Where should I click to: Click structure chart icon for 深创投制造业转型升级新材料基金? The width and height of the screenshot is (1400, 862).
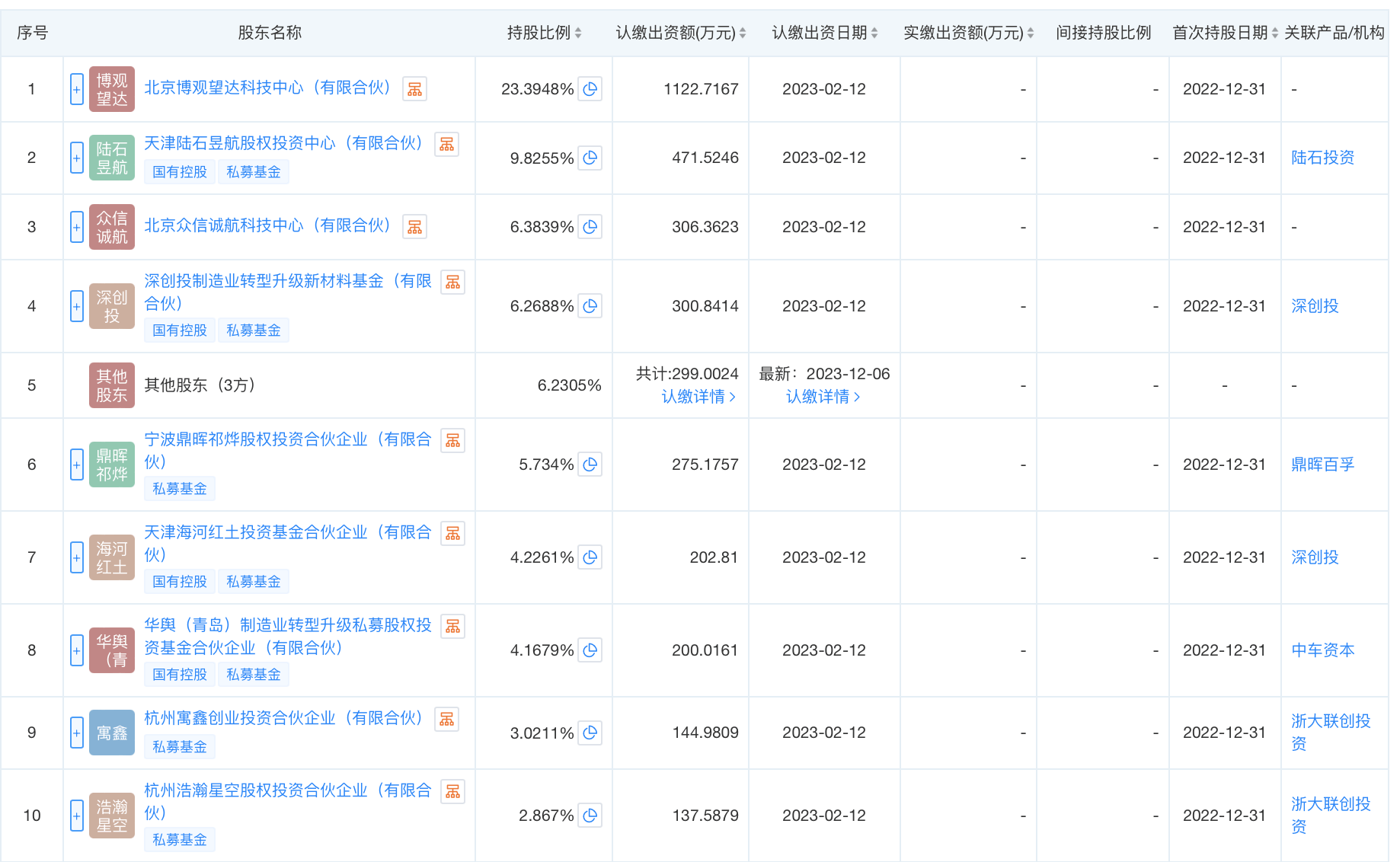452,283
